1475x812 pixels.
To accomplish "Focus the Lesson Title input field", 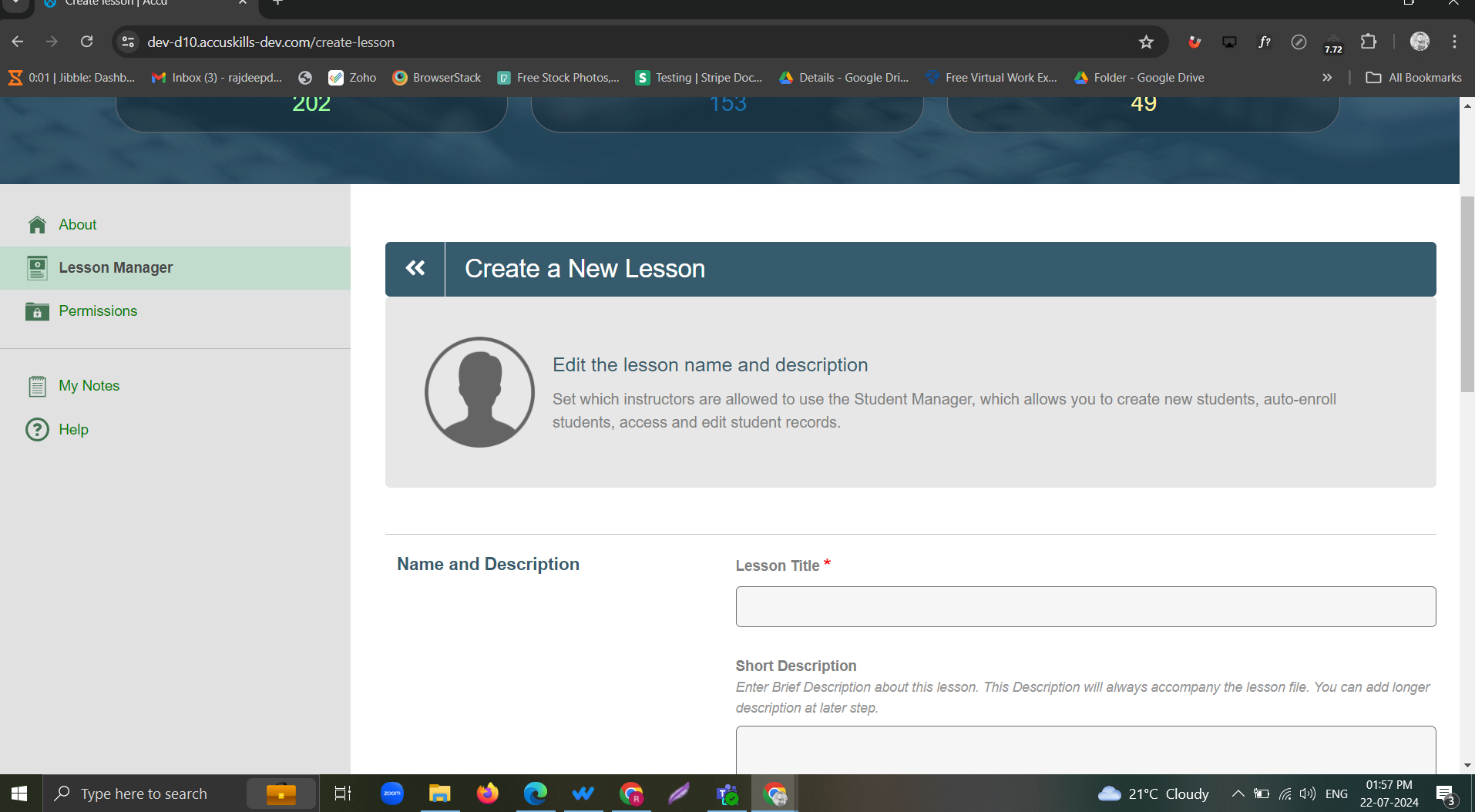I will pyautogui.click(x=1085, y=607).
